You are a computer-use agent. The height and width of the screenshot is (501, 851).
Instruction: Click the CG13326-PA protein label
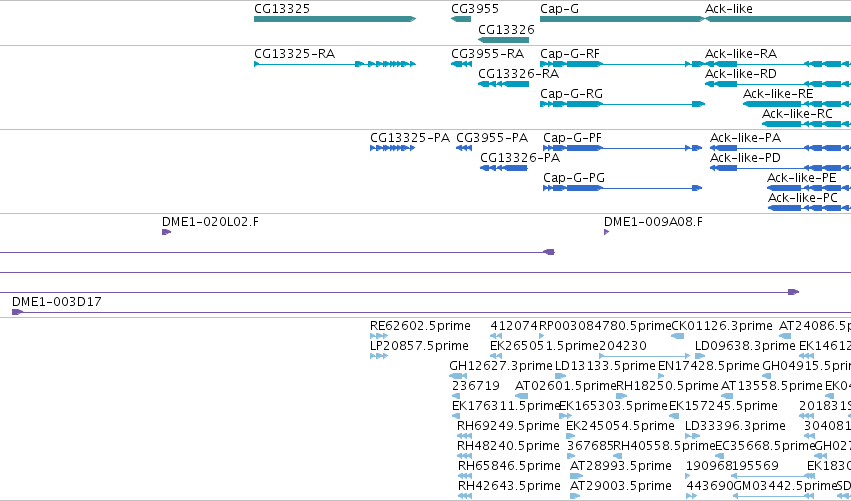click(x=520, y=158)
